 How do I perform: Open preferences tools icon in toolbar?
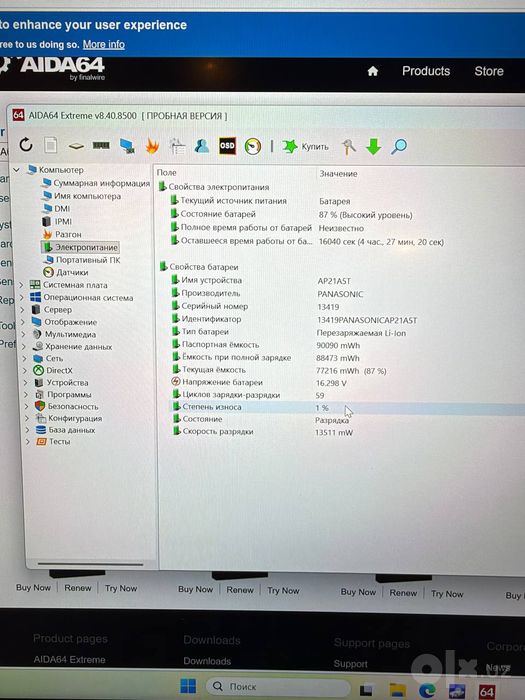pos(349,146)
